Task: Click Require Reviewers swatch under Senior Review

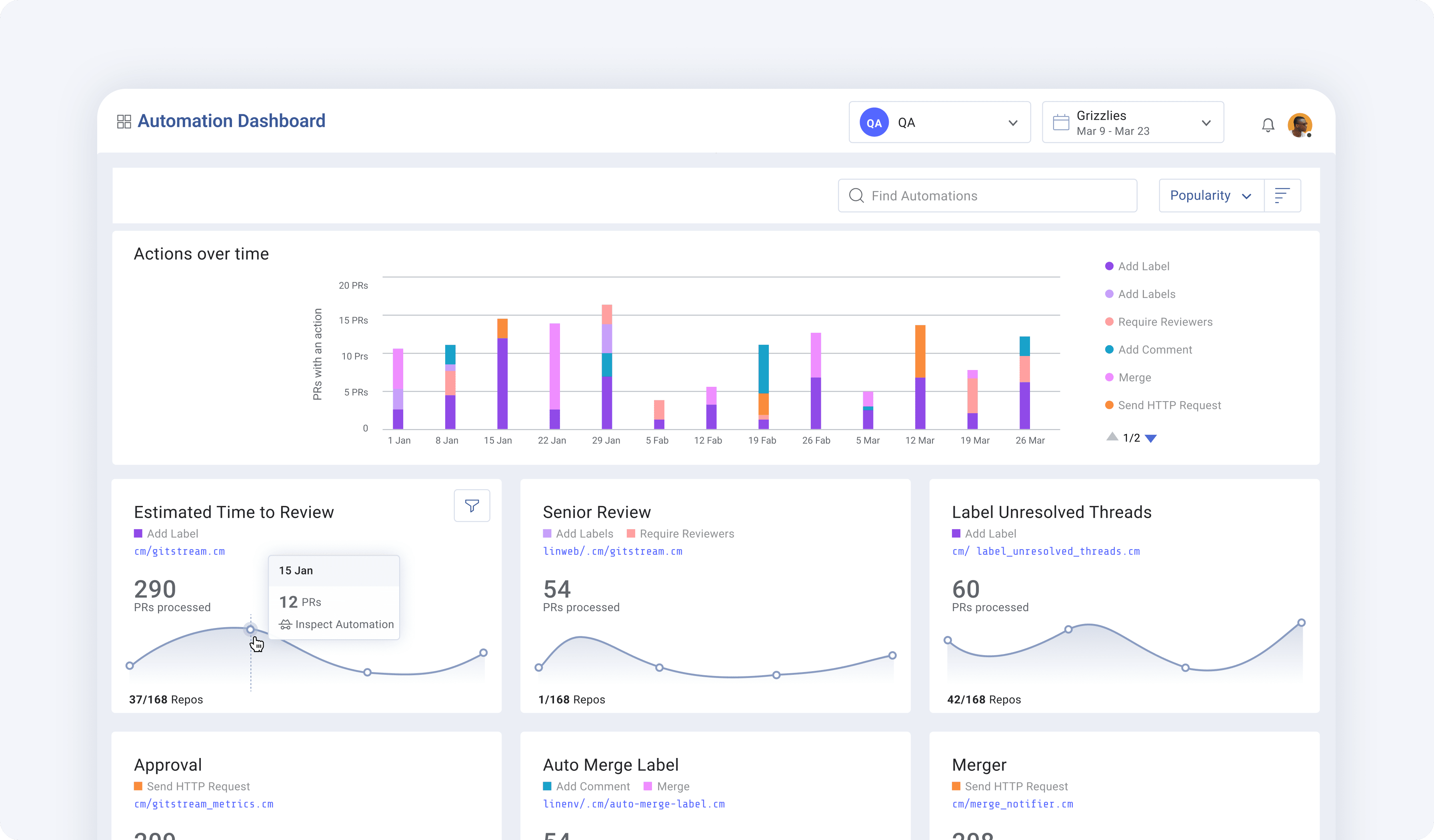Action: [630, 533]
